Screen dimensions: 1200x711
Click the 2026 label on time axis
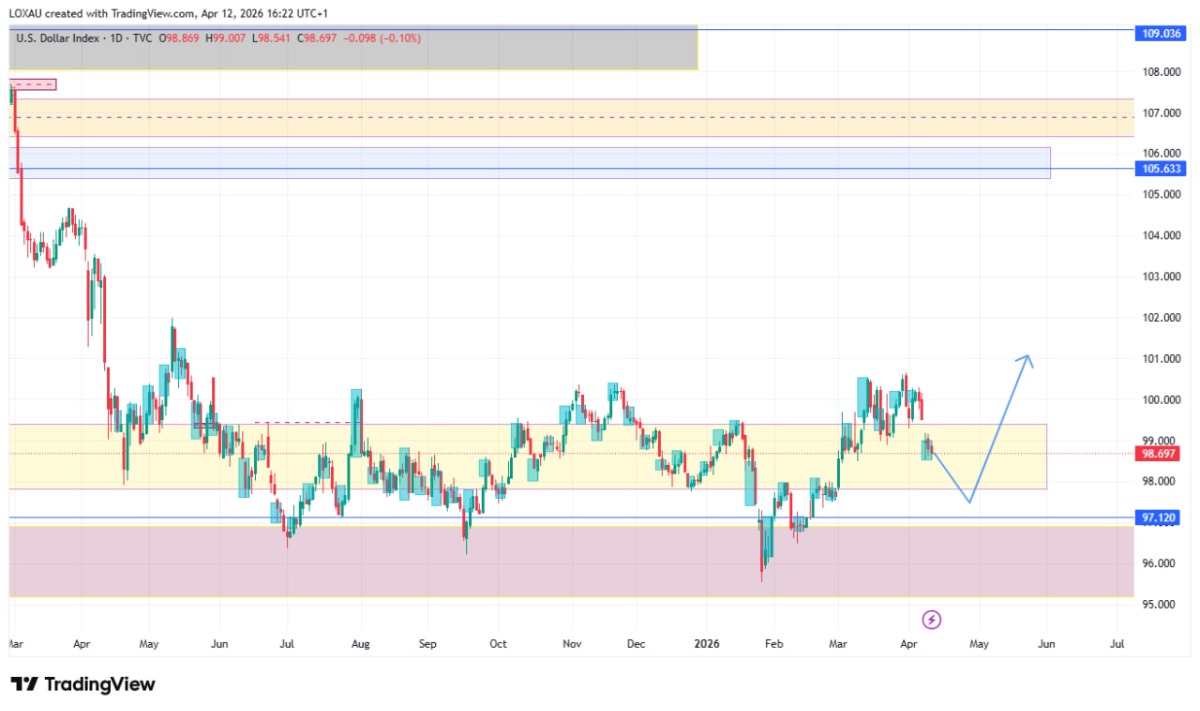point(705,644)
